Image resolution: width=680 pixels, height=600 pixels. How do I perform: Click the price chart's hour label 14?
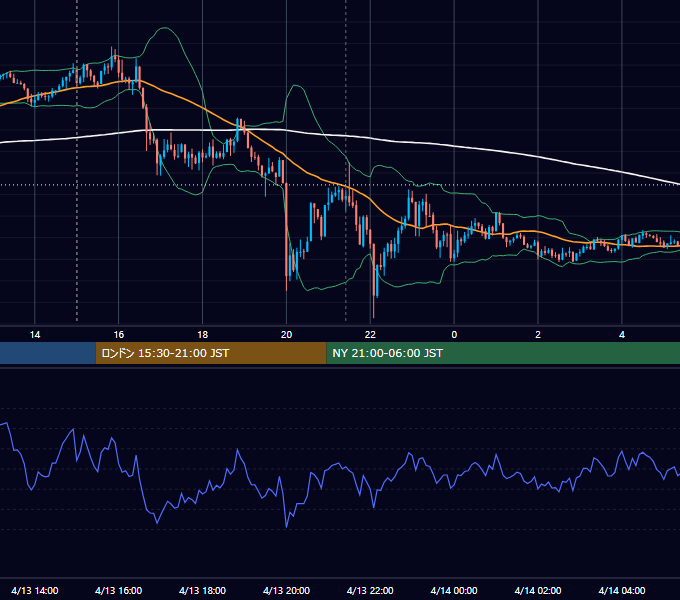tap(35, 335)
